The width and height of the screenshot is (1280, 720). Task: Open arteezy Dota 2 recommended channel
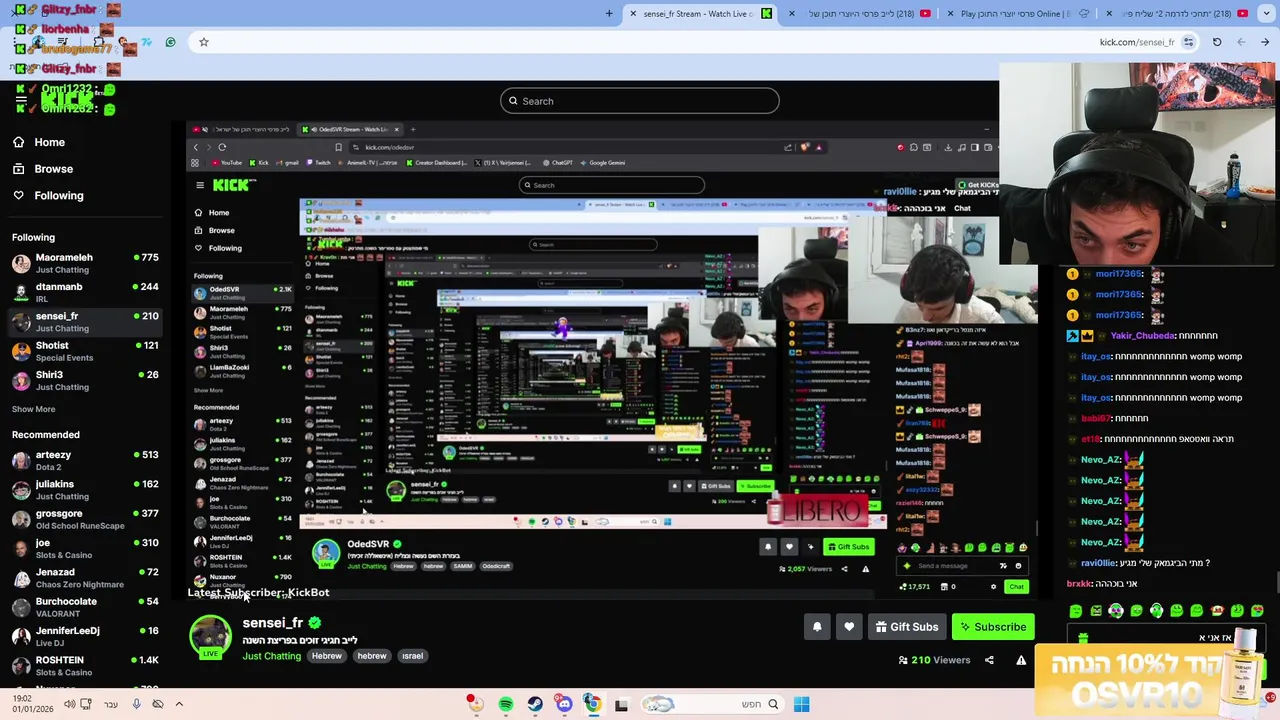pos(85,460)
